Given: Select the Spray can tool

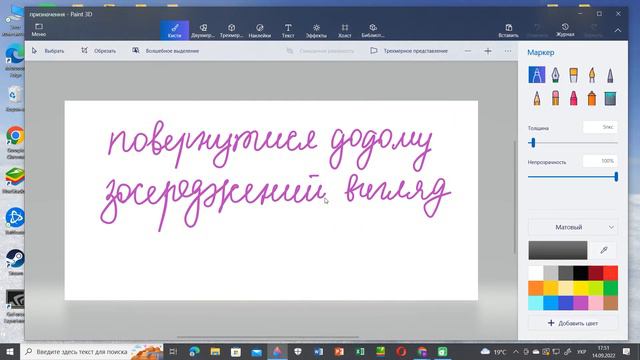Looking at the screenshot, I should click(592, 98).
